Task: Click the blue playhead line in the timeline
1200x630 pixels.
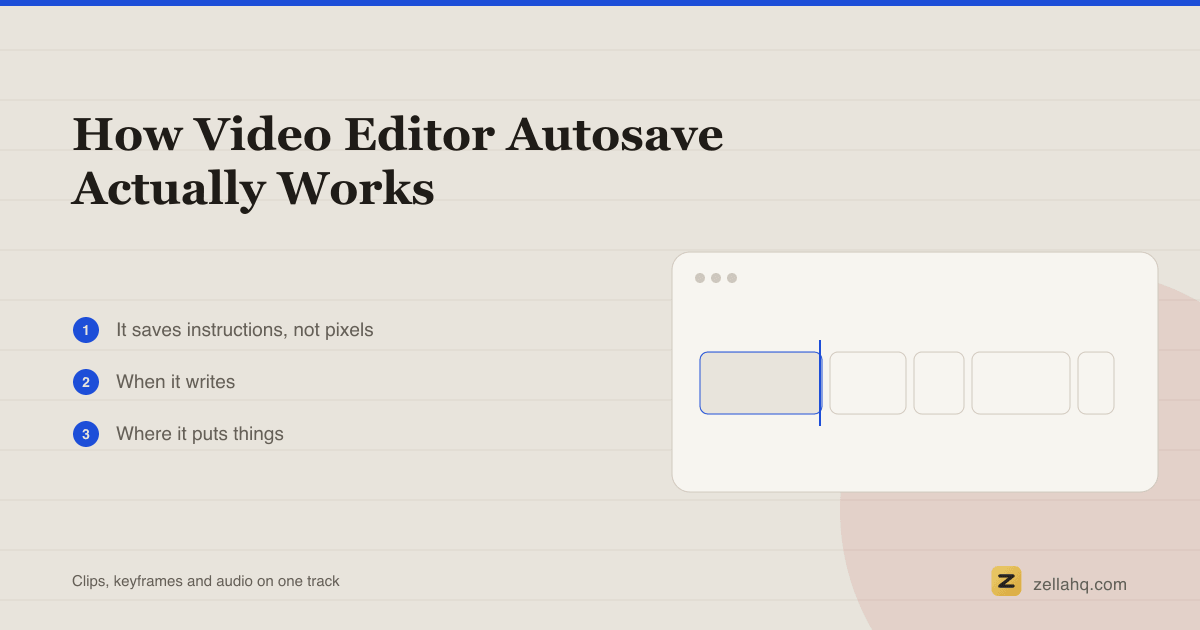Action: coord(820,383)
